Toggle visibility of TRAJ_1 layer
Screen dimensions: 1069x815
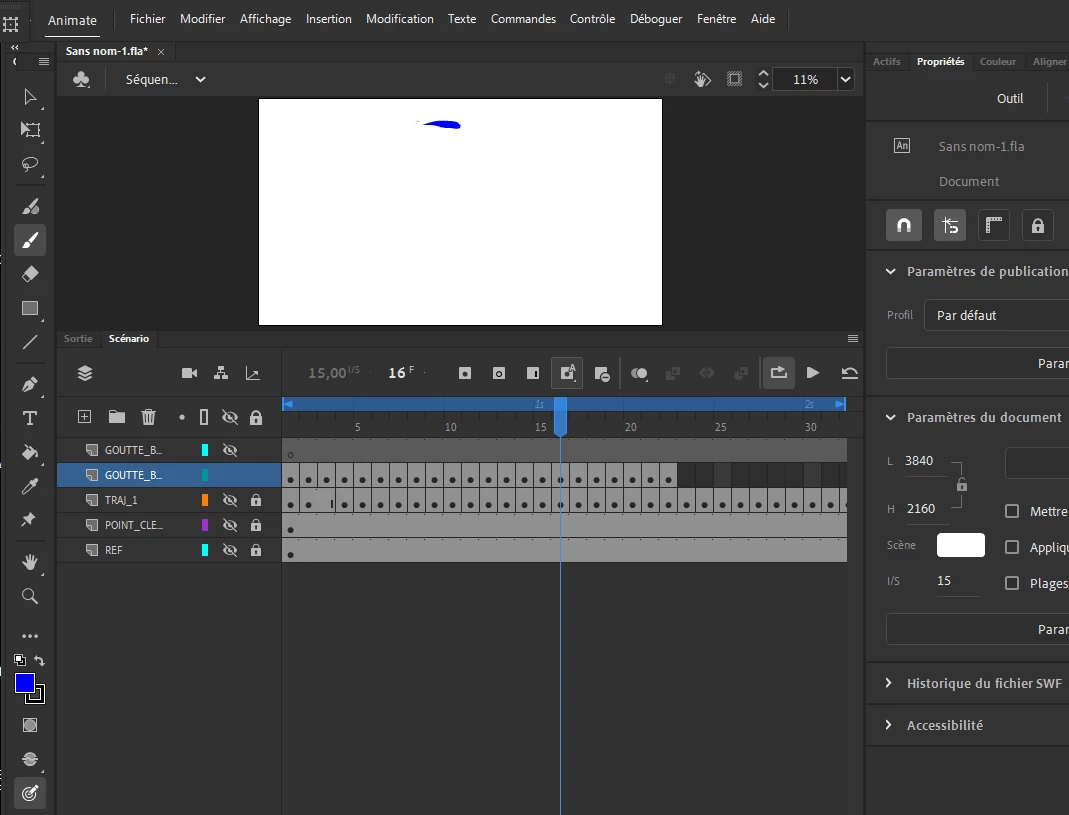(229, 500)
